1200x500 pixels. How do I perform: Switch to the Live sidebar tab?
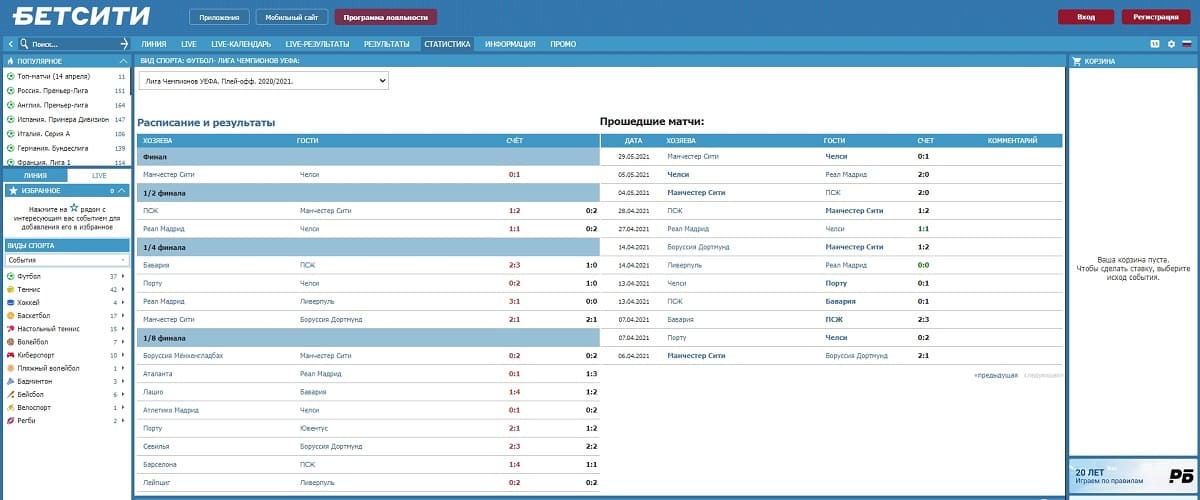[x=99, y=175]
